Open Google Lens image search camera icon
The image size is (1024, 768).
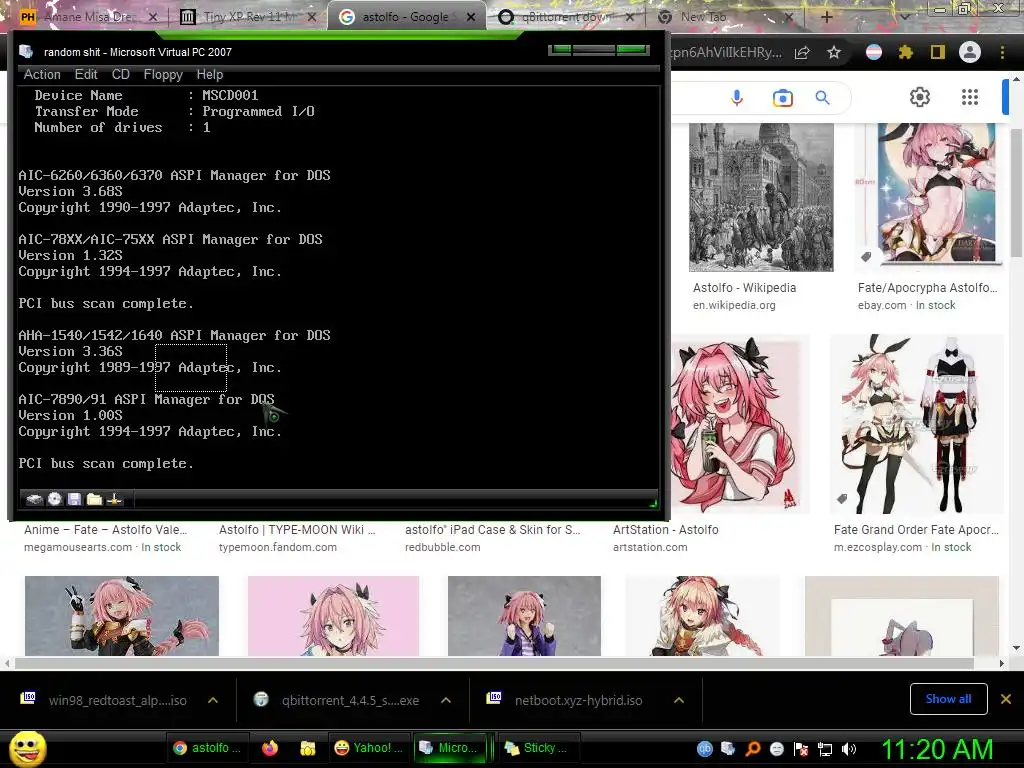coord(782,98)
